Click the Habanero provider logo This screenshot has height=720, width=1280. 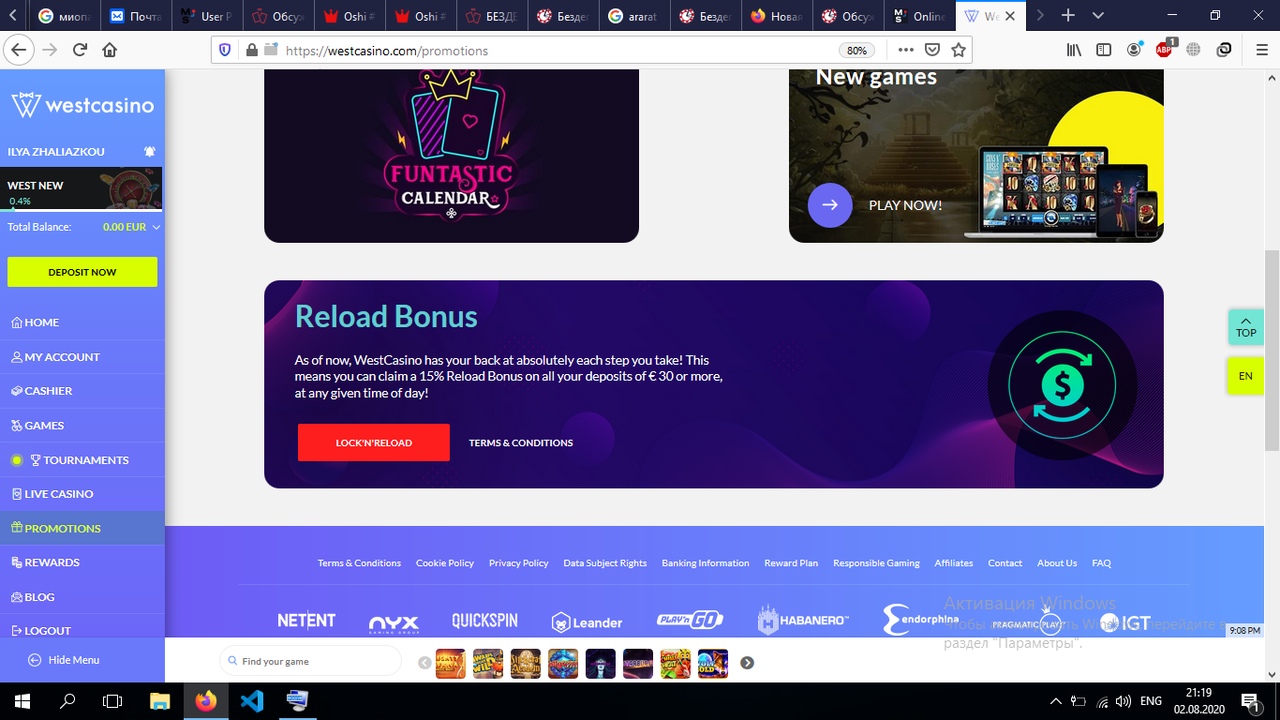(x=803, y=620)
